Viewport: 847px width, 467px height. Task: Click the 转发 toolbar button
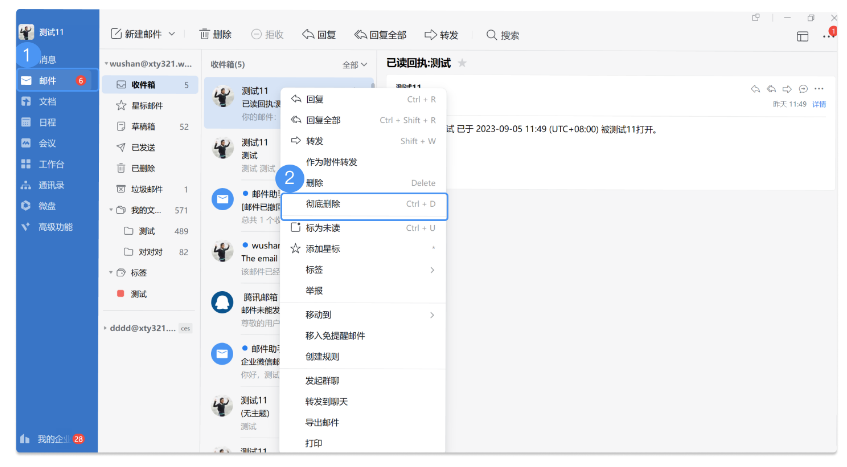(441, 35)
